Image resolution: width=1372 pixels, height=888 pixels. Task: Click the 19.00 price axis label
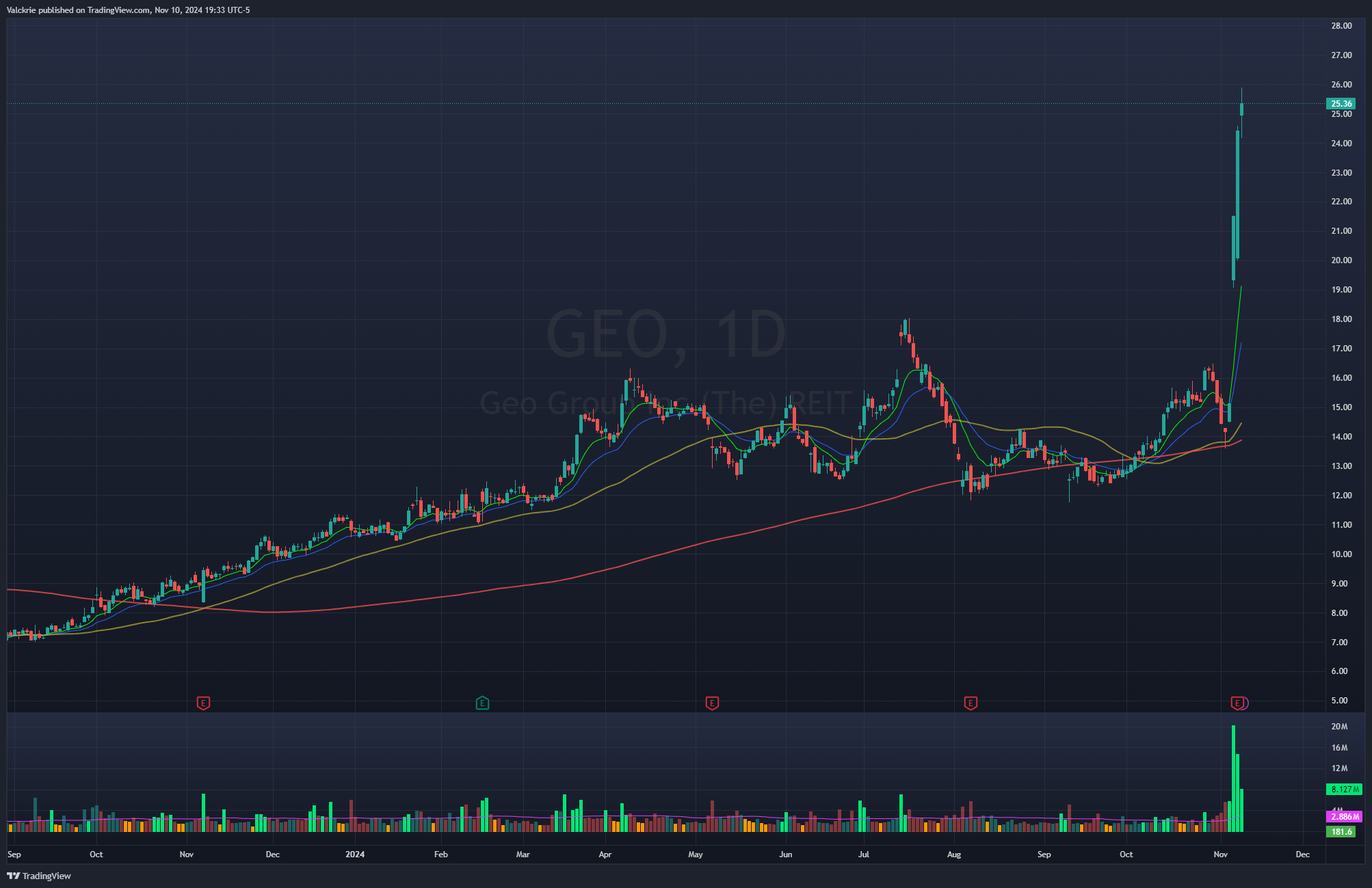(1341, 290)
